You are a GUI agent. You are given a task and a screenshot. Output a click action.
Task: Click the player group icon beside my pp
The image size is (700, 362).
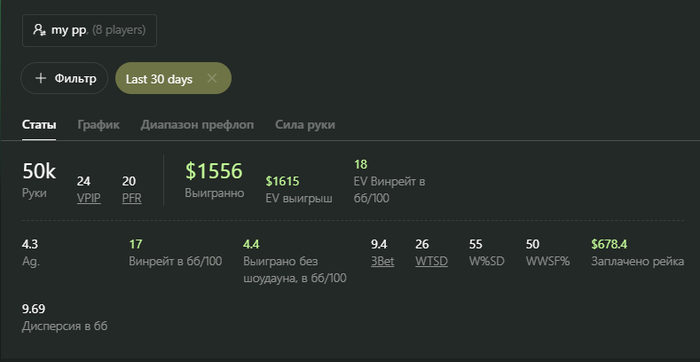[x=39, y=30]
